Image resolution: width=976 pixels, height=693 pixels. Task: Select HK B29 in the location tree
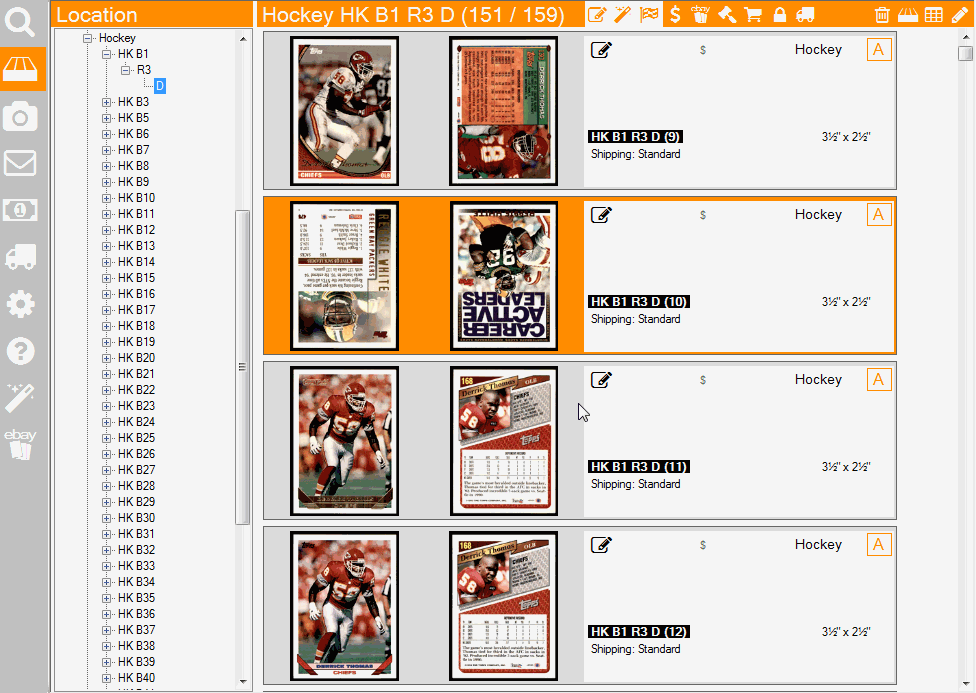click(x=136, y=502)
